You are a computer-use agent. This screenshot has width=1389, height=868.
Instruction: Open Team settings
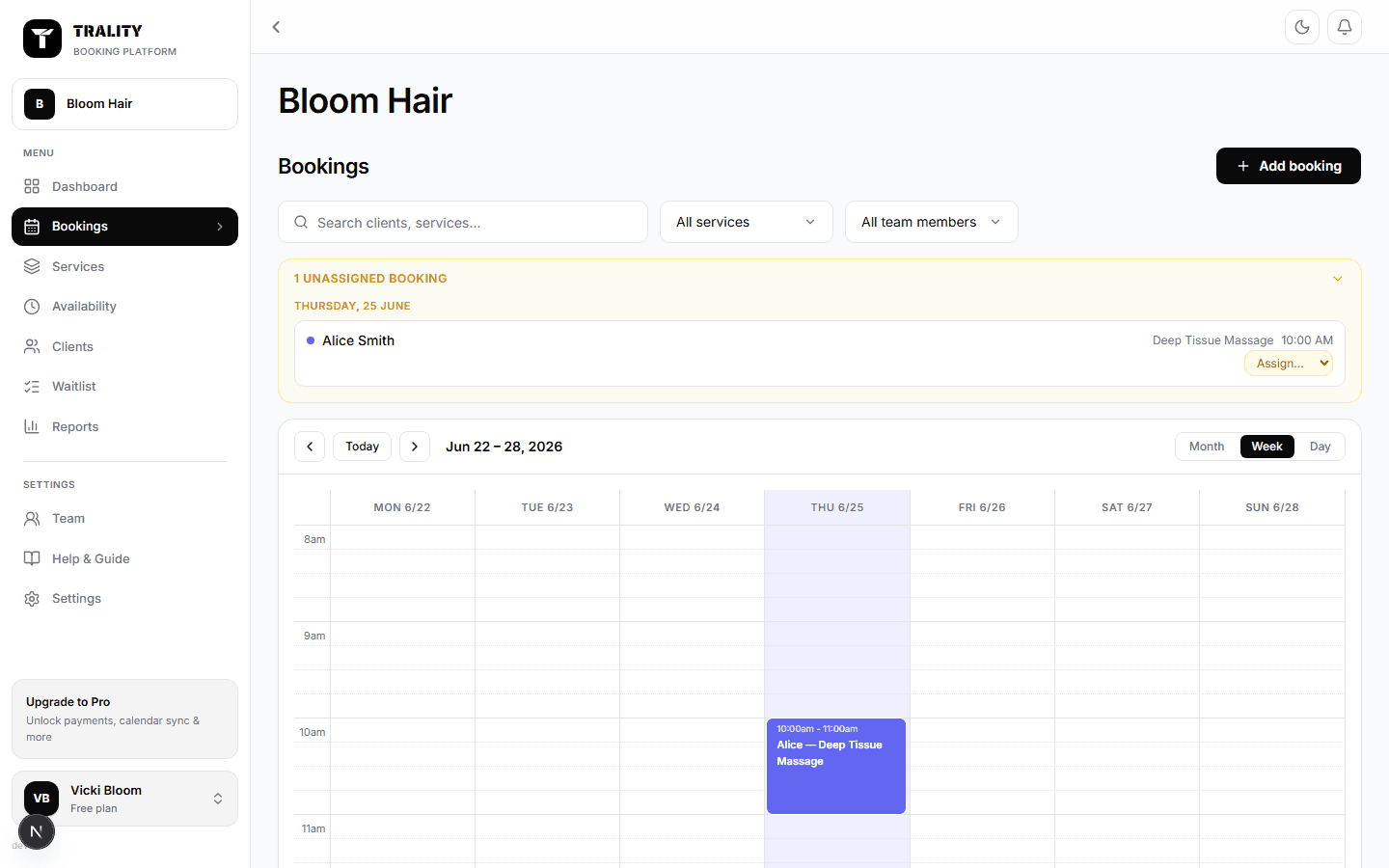tap(124, 519)
